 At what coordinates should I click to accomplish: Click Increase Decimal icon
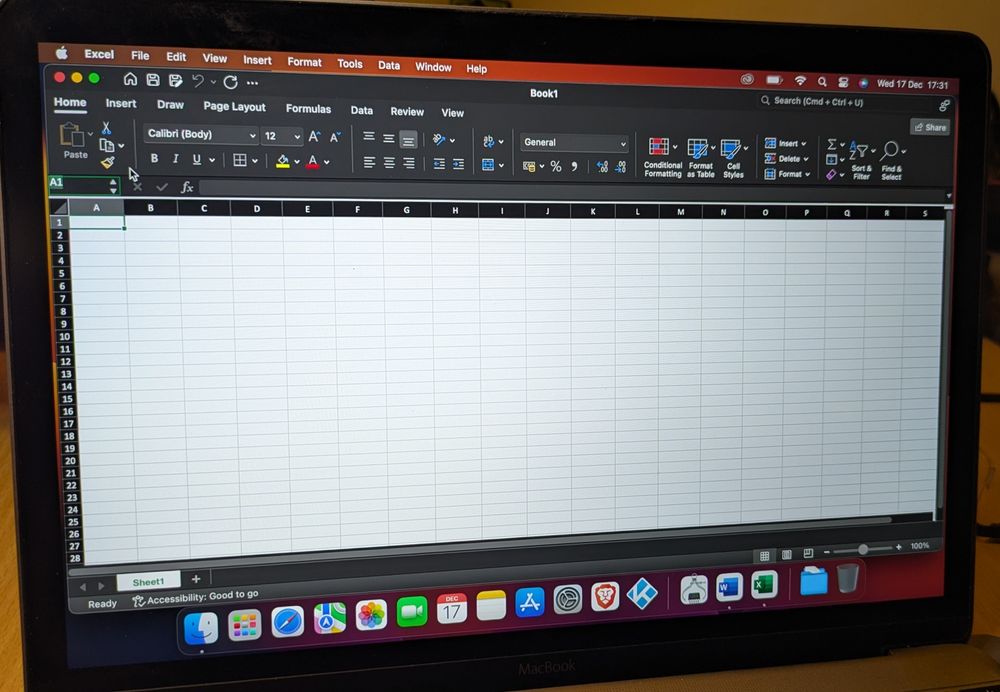pos(602,167)
